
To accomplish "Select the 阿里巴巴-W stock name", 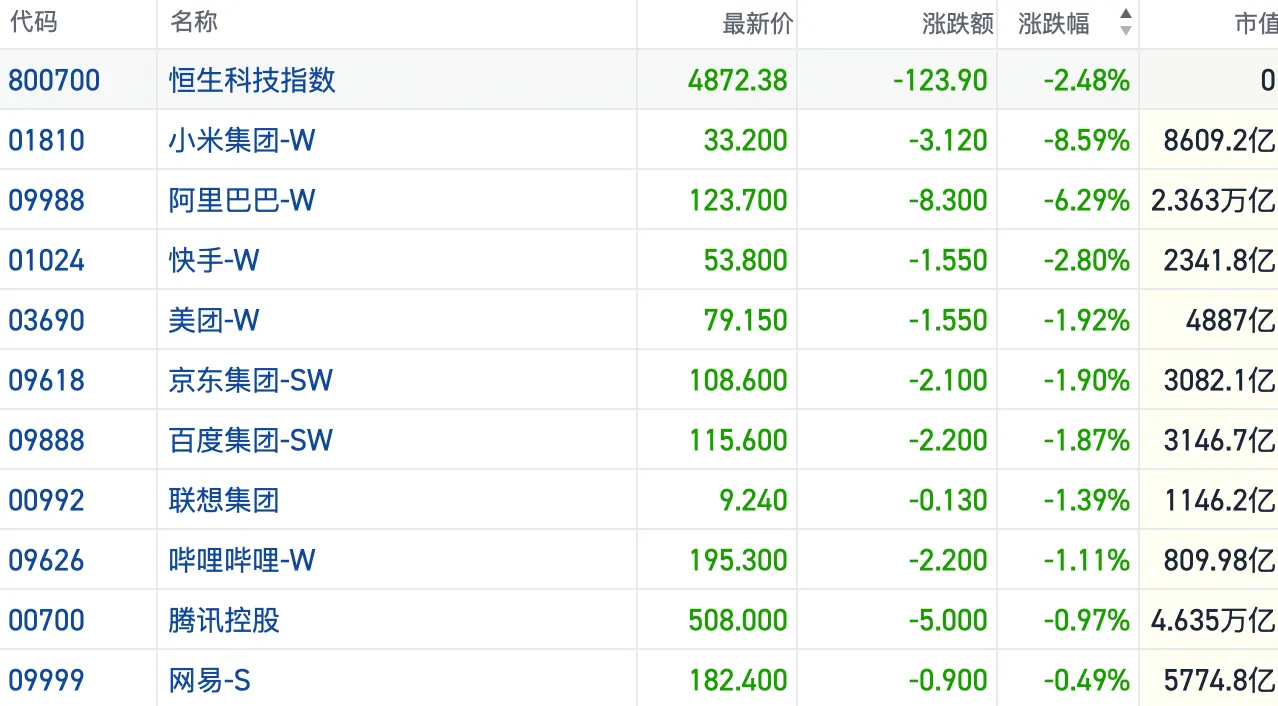I will coord(241,200).
